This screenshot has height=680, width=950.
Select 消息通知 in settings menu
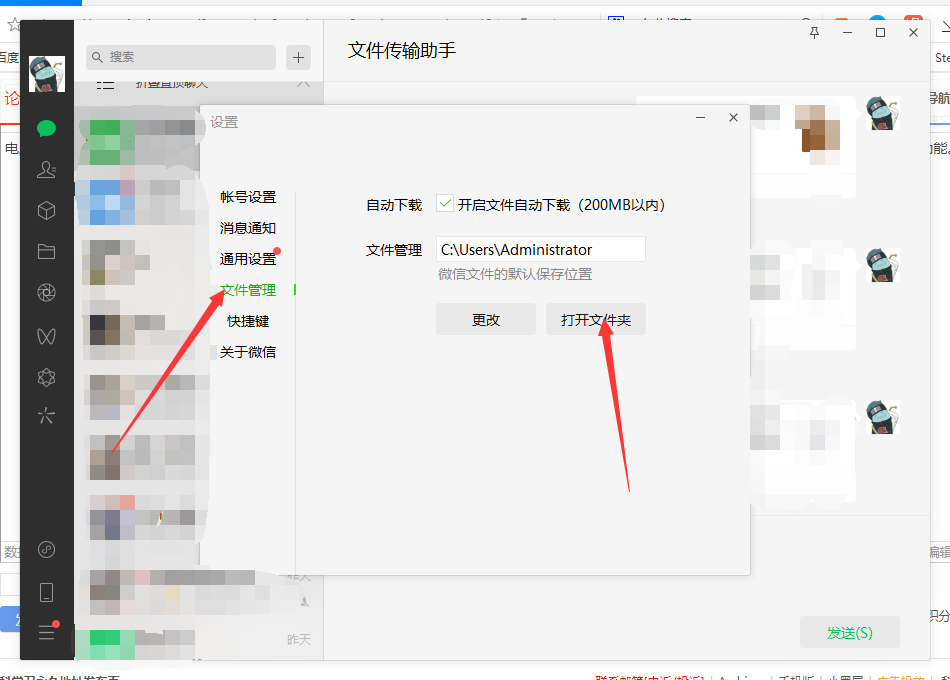248,228
